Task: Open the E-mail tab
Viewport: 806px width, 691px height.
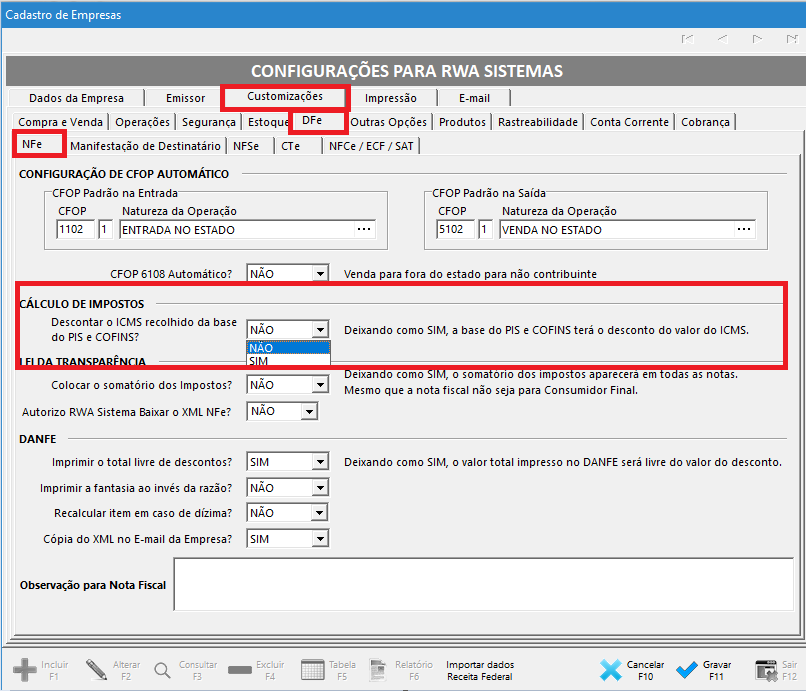Action: click(x=474, y=98)
